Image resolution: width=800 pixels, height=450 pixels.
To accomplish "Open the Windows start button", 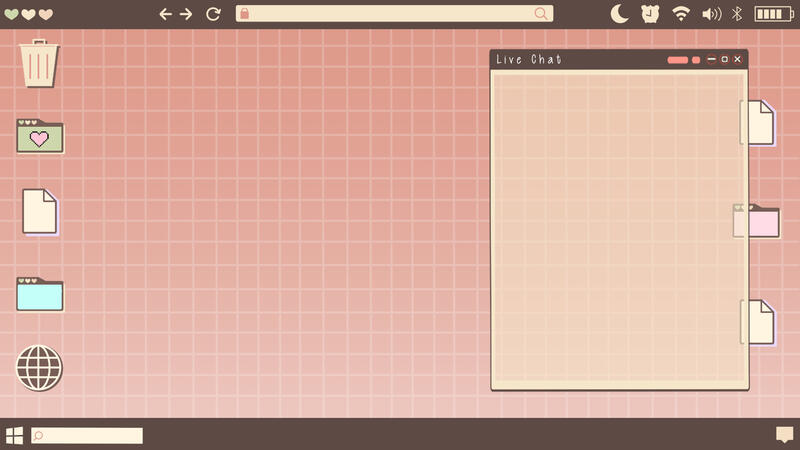I will [14, 436].
